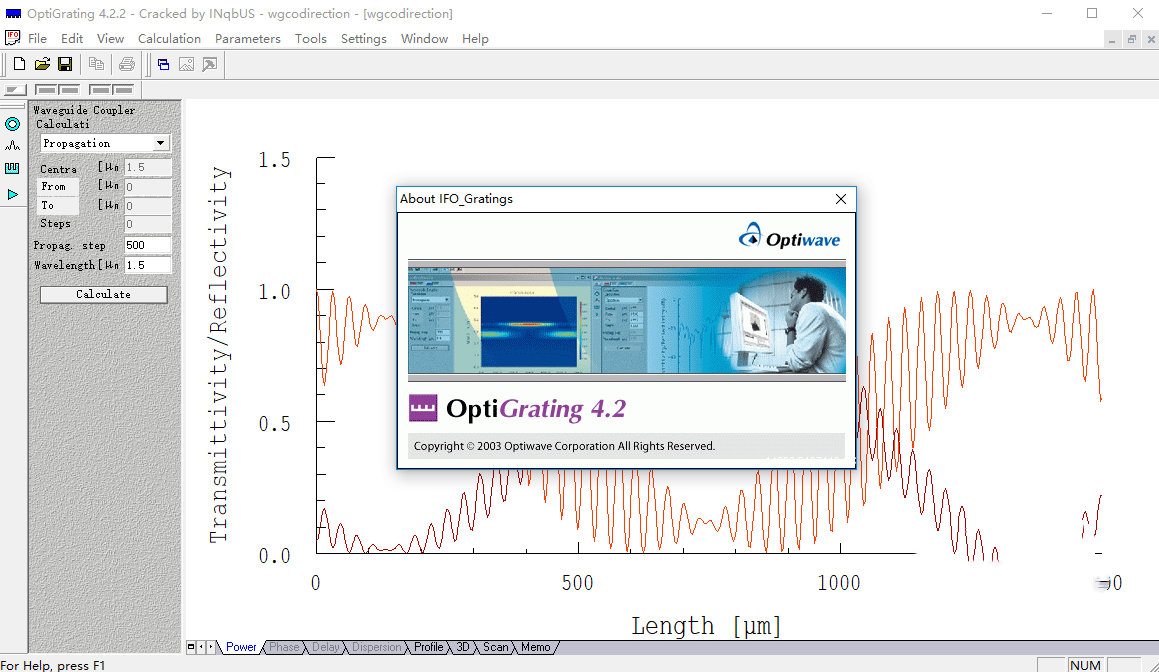Image resolution: width=1159 pixels, height=672 pixels.
Task: Switch to the Profile tab
Action: tap(428, 647)
